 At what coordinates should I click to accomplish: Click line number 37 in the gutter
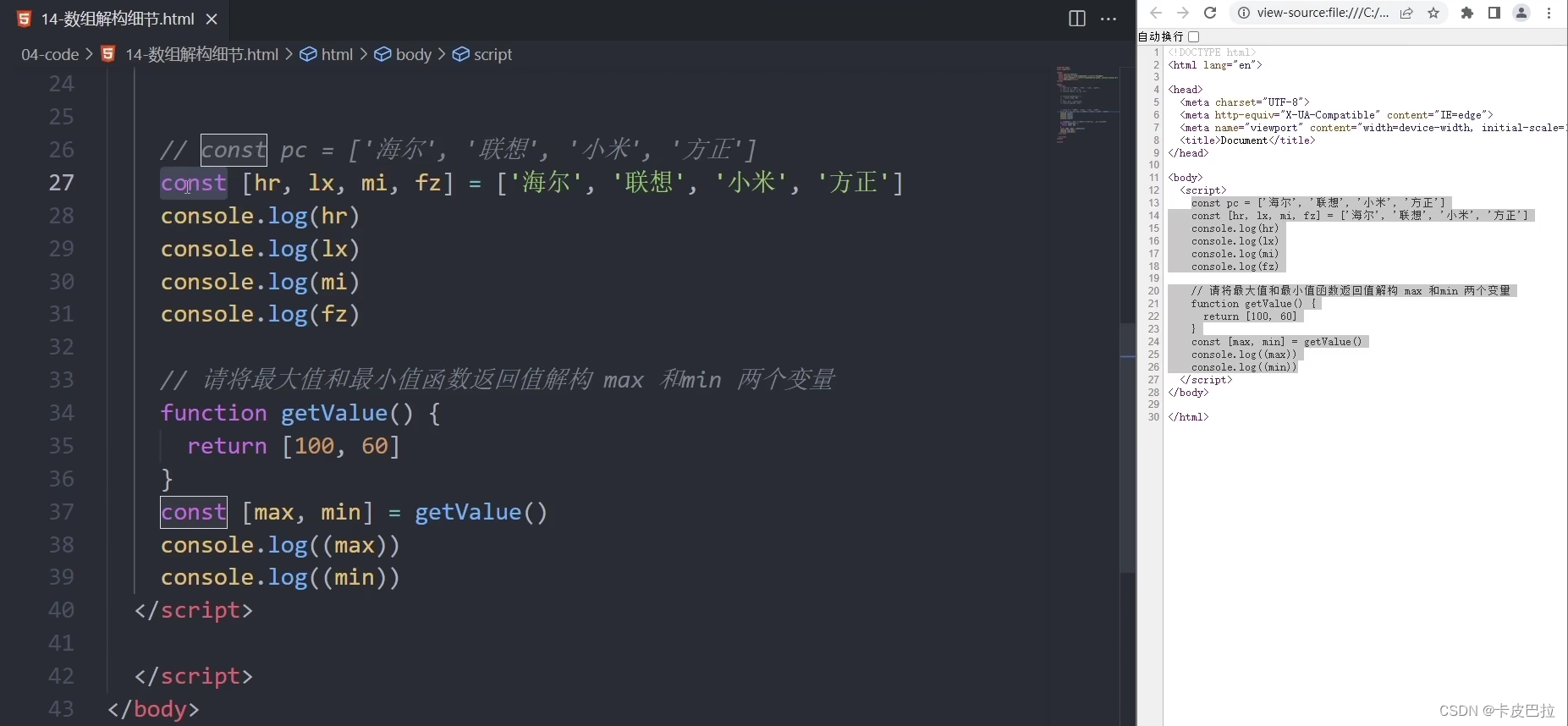coord(61,512)
